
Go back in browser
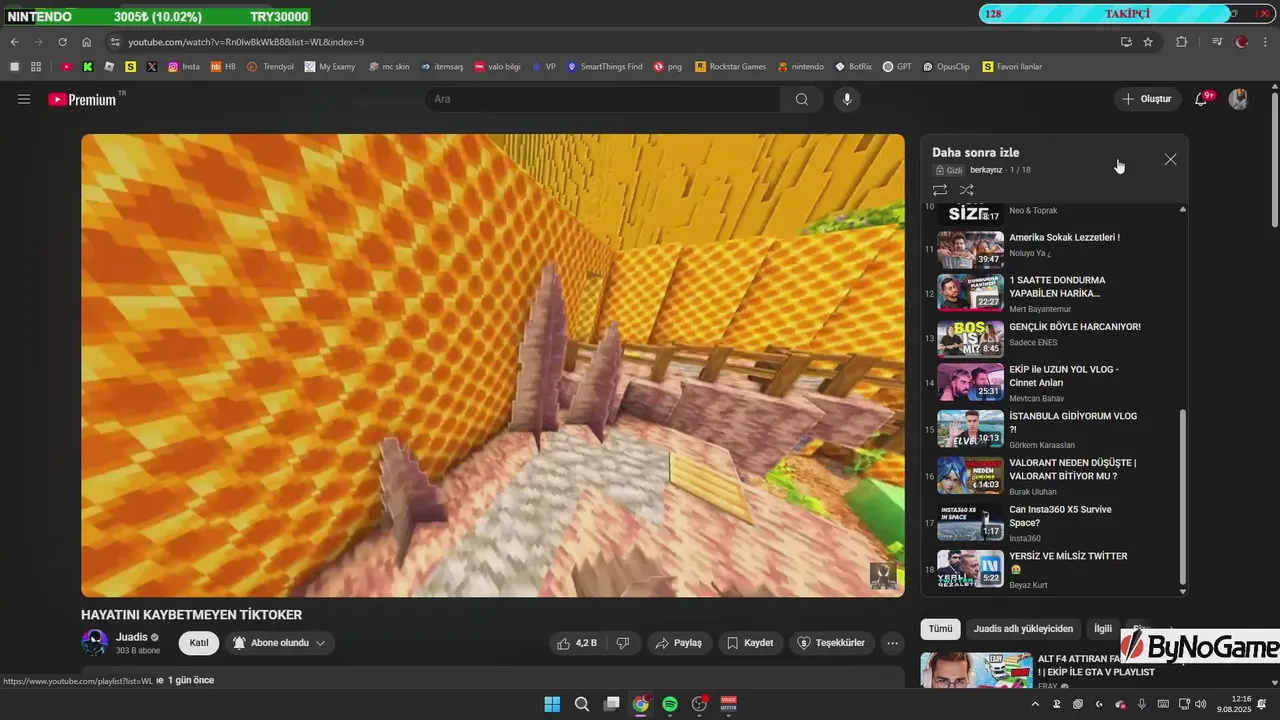[x=15, y=42]
